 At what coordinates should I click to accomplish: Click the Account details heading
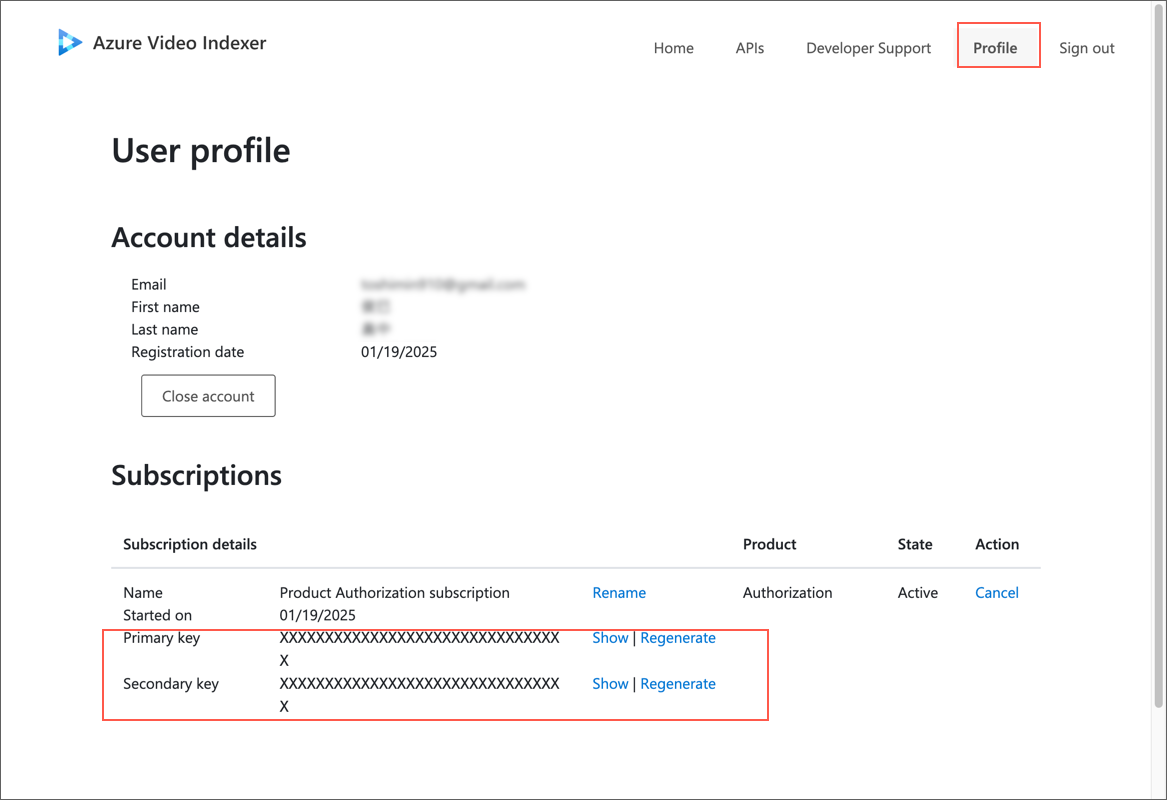point(209,237)
